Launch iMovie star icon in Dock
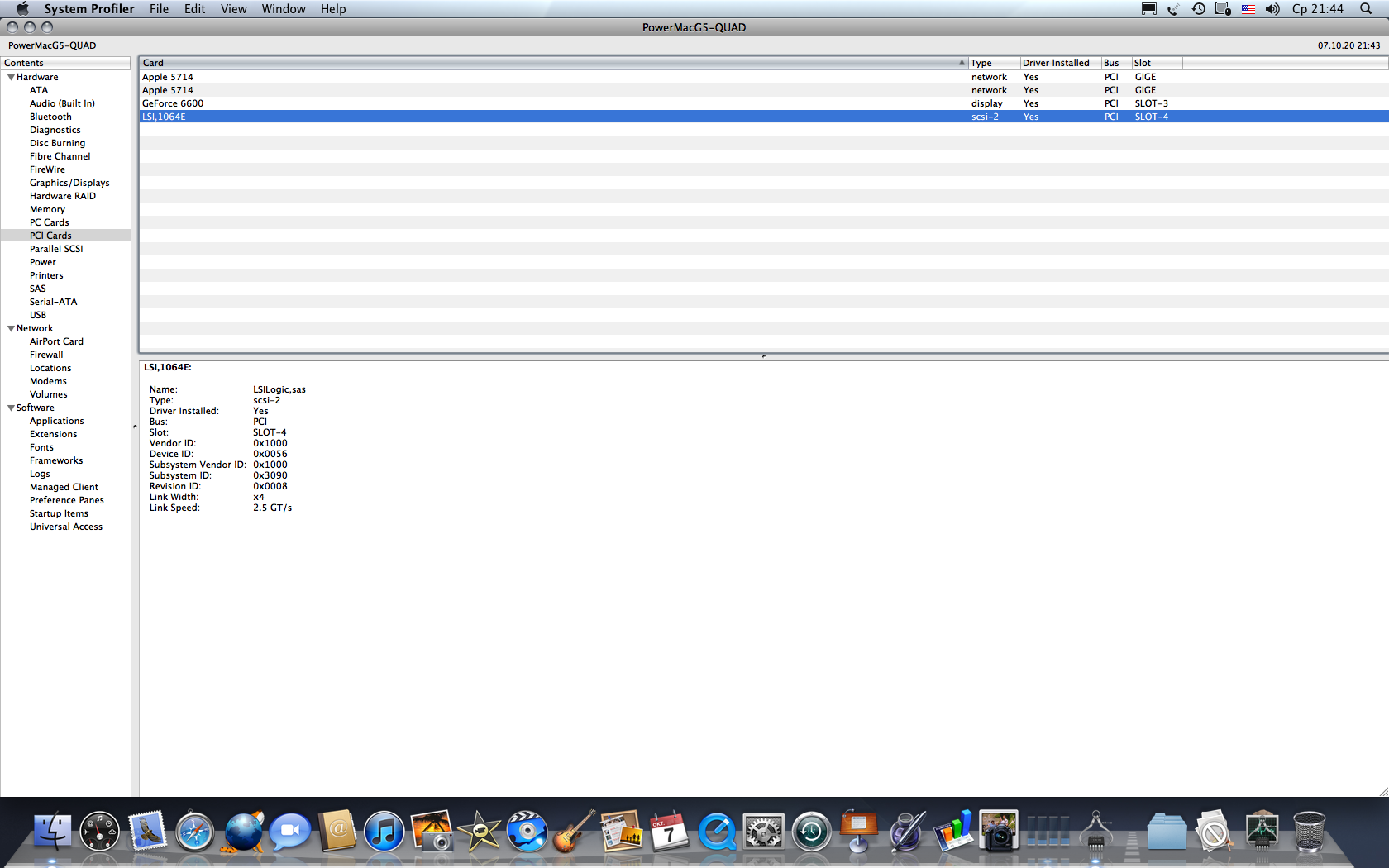Image resolution: width=1389 pixels, height=868 pixels. pyautogui.click(x=480, y=832)
